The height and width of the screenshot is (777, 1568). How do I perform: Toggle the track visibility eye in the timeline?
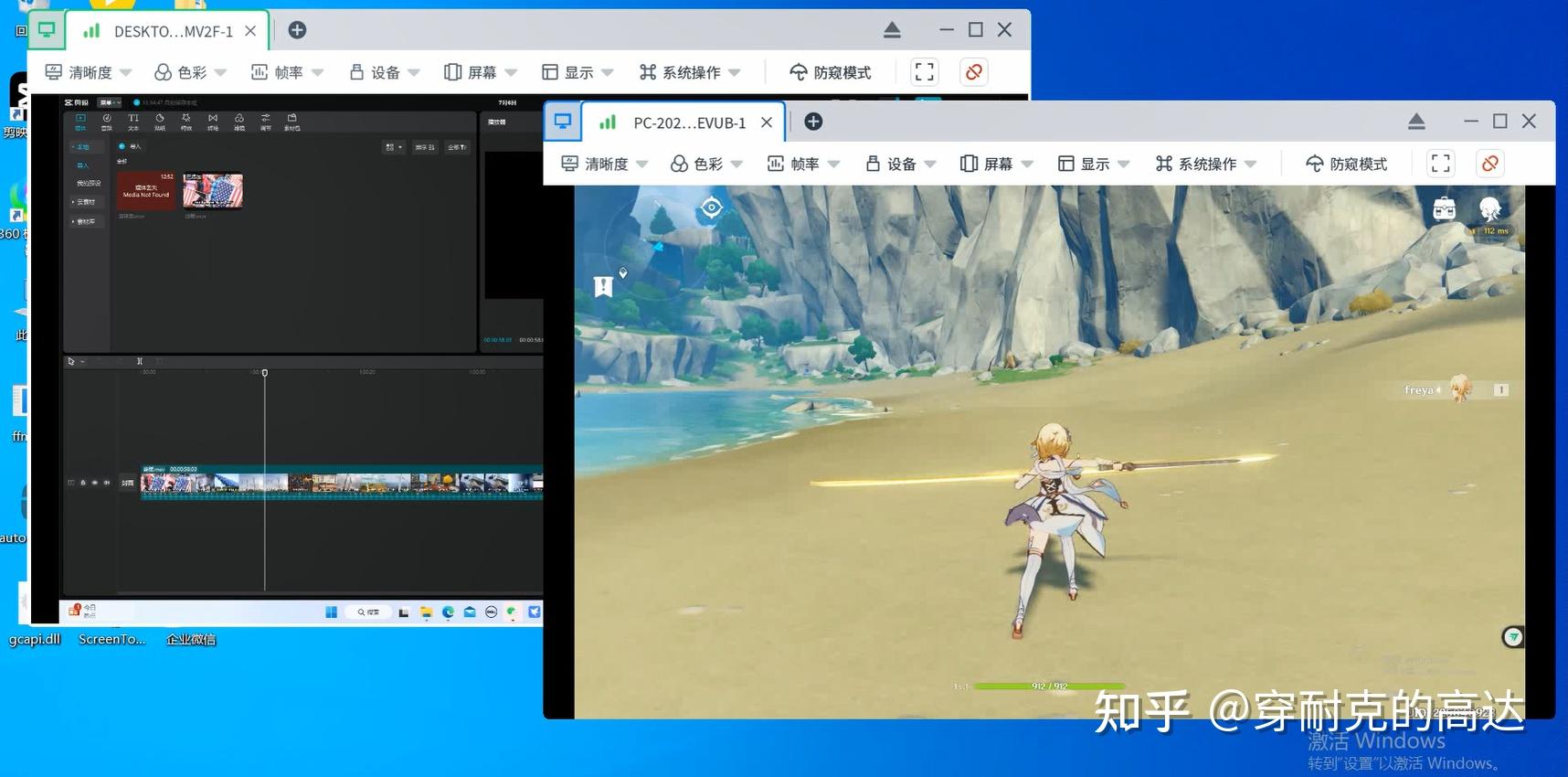(x=95, y=483)
